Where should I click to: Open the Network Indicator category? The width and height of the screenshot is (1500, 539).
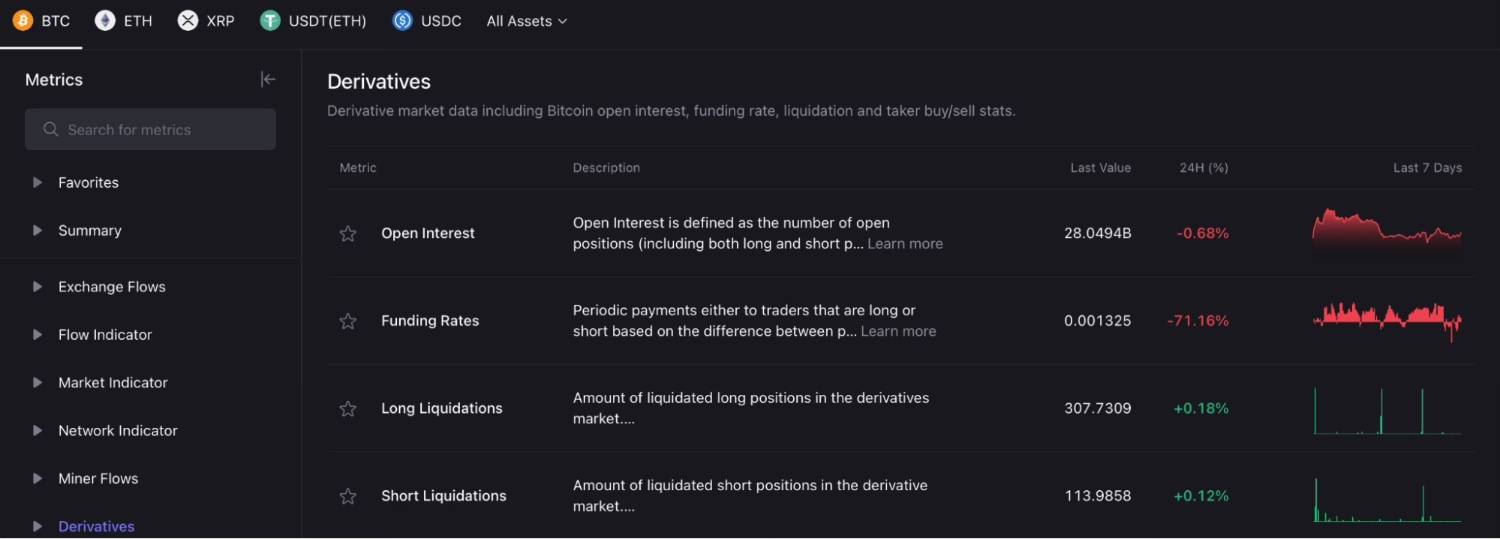tap(117, 431)
